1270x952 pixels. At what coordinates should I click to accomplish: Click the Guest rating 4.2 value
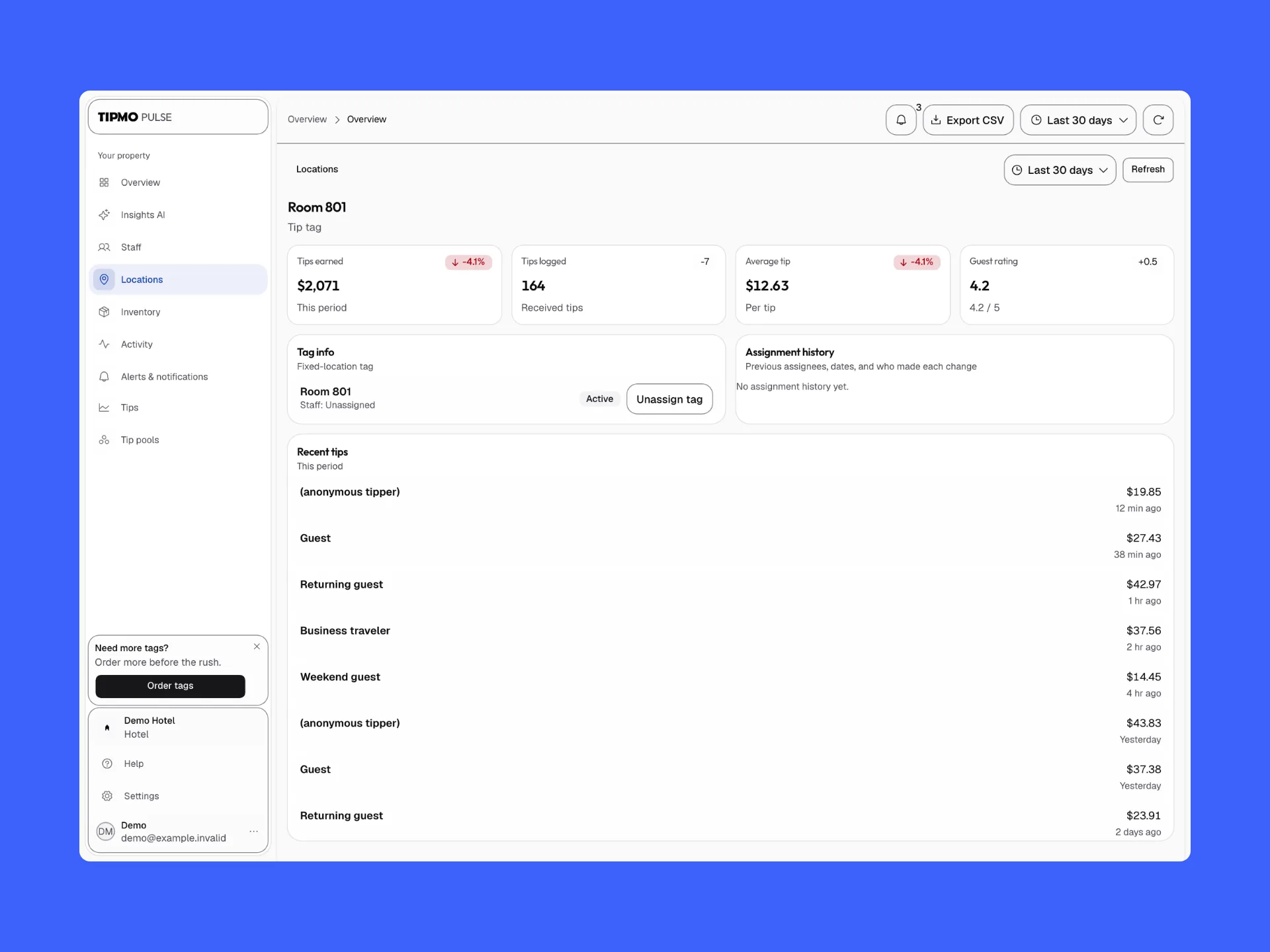(x=979, y=286)
